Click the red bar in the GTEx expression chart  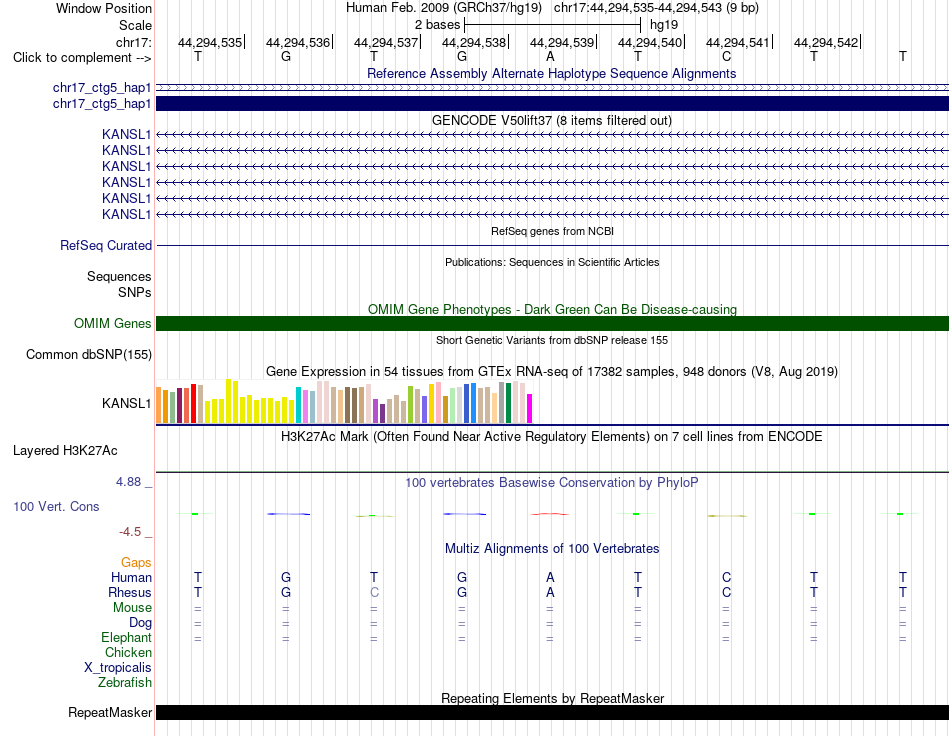click(193, 403)
